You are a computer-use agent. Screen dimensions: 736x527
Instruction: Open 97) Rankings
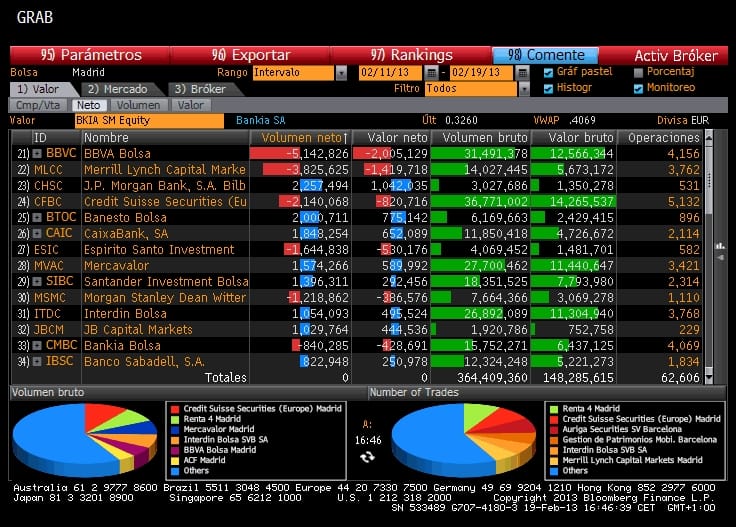click(x=412, y=55)
